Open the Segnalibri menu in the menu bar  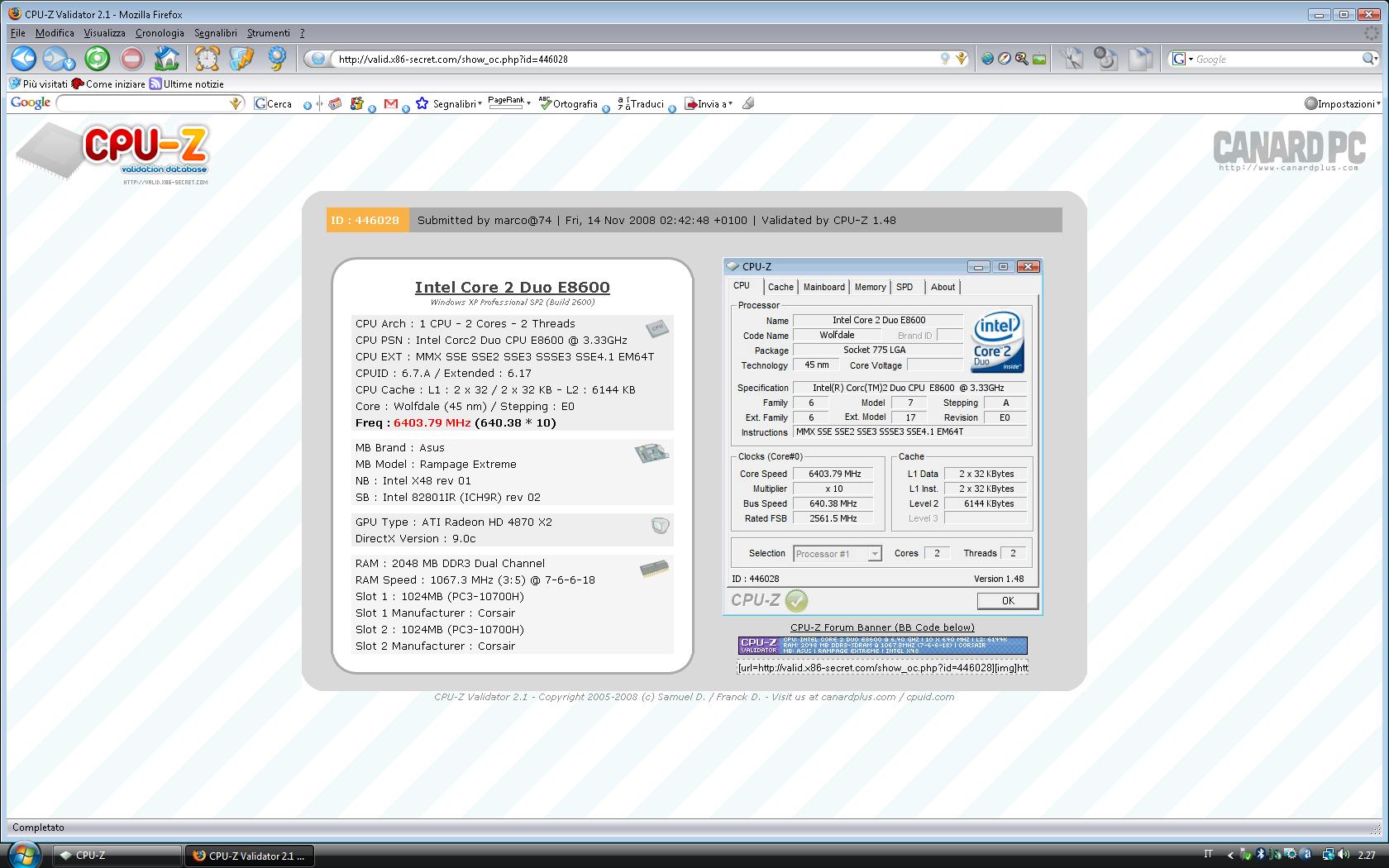(x=215, y=33)
